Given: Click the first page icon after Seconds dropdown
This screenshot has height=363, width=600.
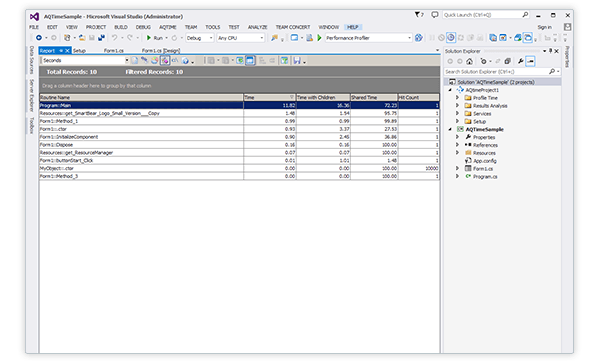Looking at the screenshot, I should (x=134, y=60).
